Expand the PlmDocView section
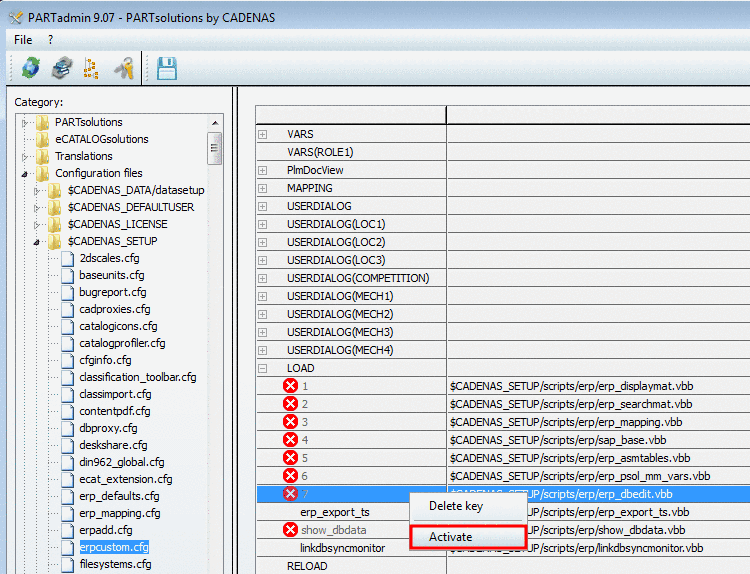This screenshot has height=574, width=750. point(263,170)
